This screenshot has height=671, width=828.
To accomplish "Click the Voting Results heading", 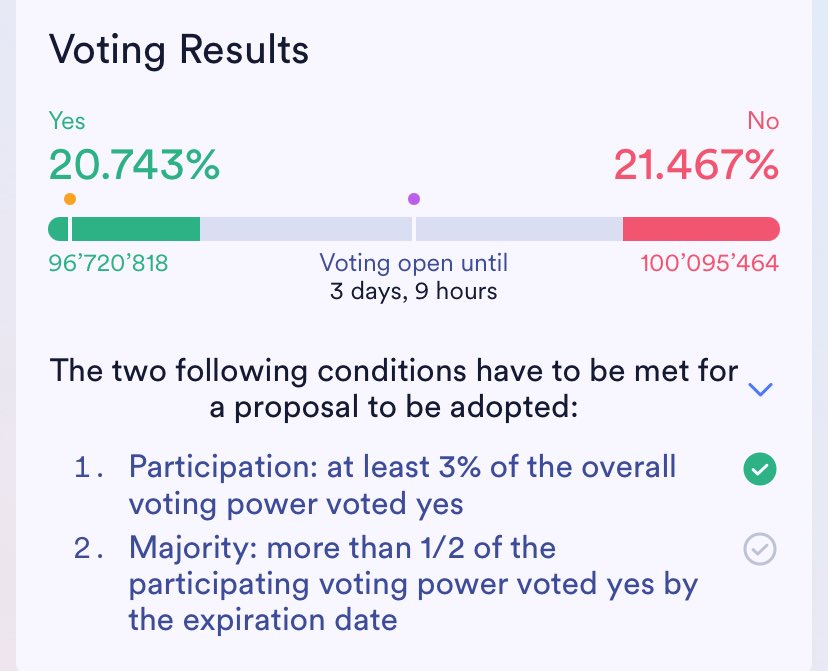I will click(x=179, y=49).
